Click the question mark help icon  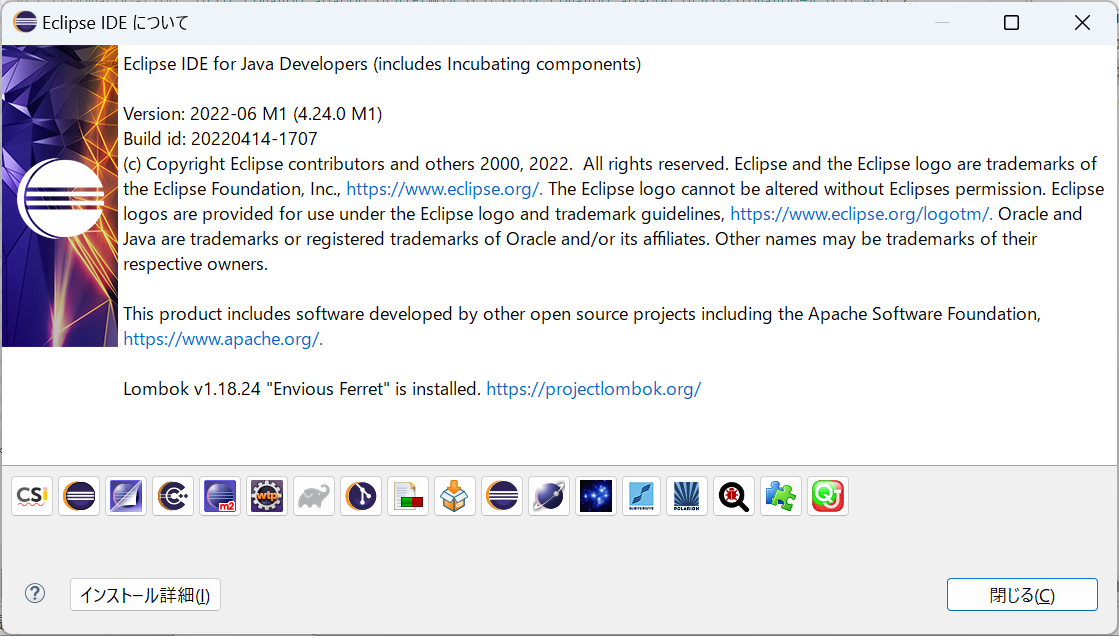pyautogui.click(x=34, y=593)
